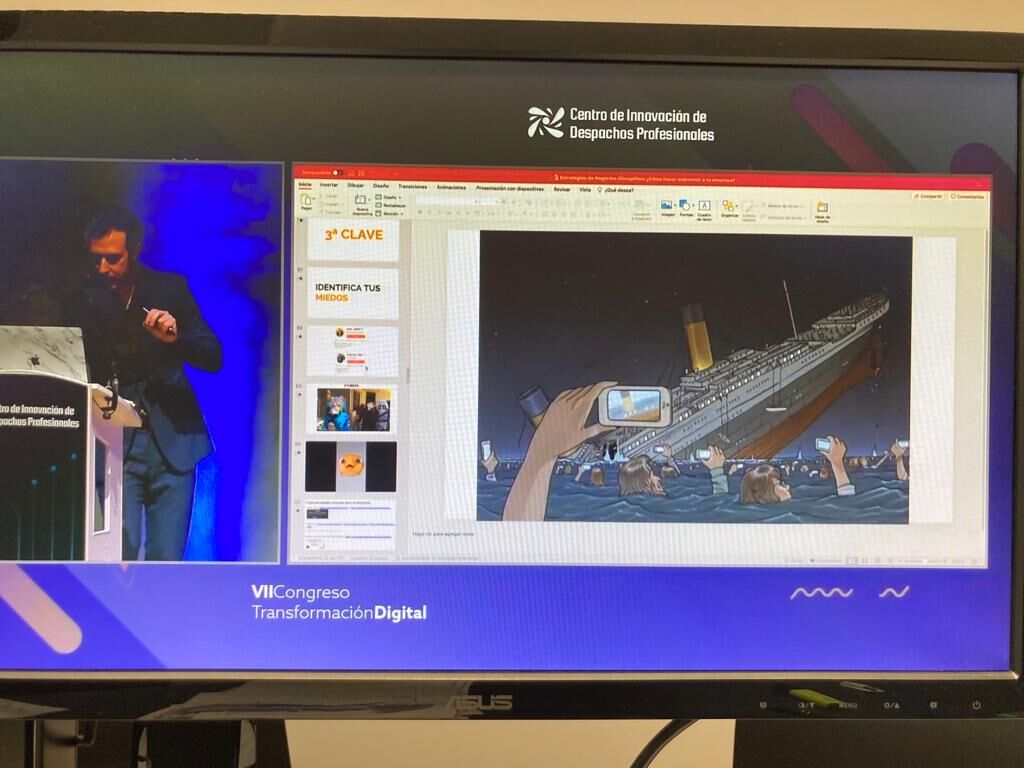Select the sad orange emoji slide thumbnail
Screen dimensions: 1024x768
(x=351, y=466)
